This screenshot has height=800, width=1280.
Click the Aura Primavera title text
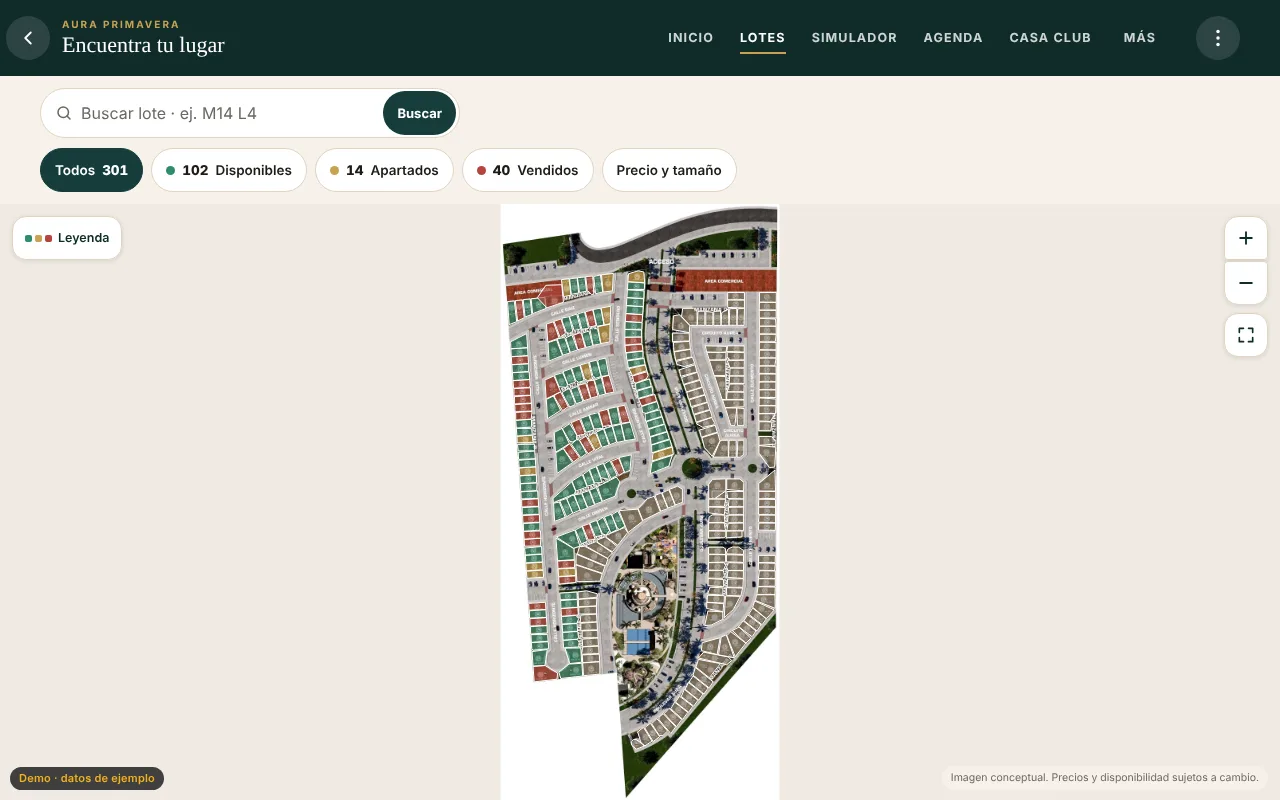[121, 24]
